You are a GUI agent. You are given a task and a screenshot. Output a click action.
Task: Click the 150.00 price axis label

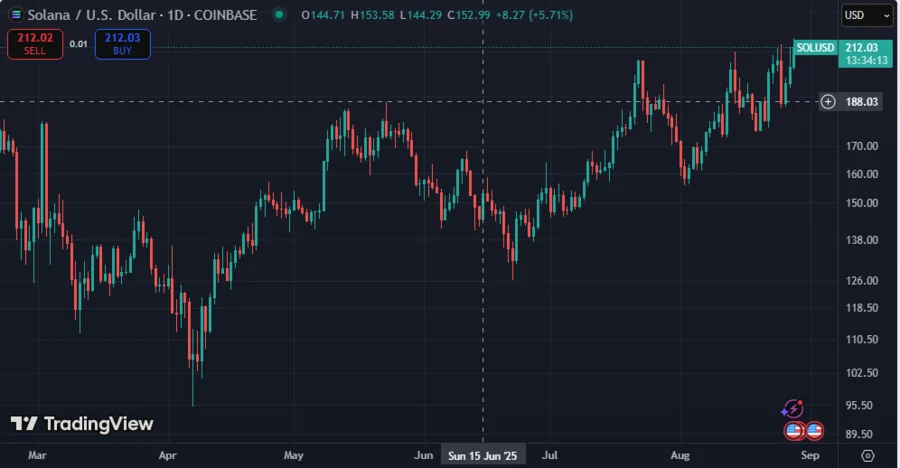[x=862, y=203]
